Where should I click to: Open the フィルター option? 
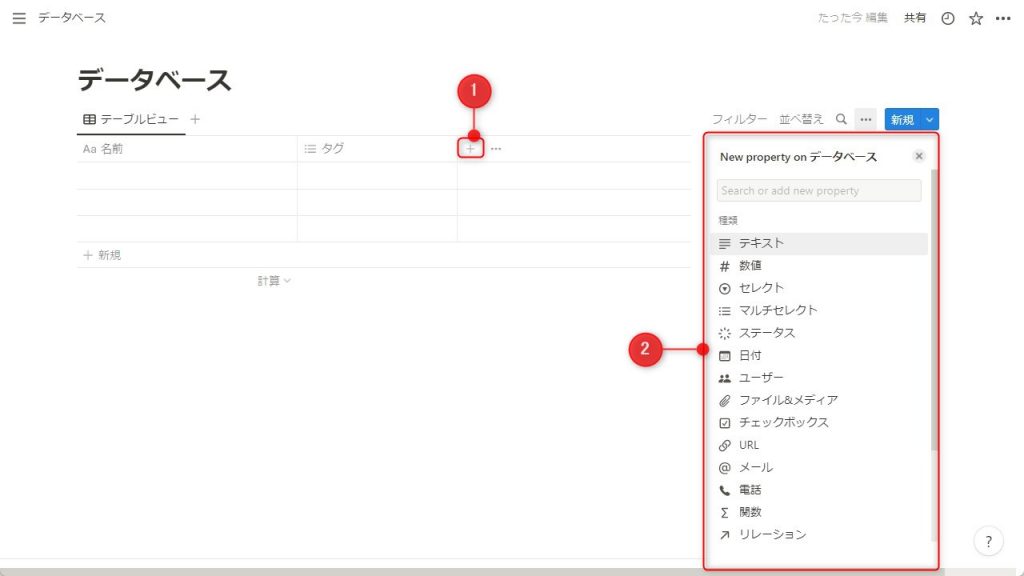[739, 120]
